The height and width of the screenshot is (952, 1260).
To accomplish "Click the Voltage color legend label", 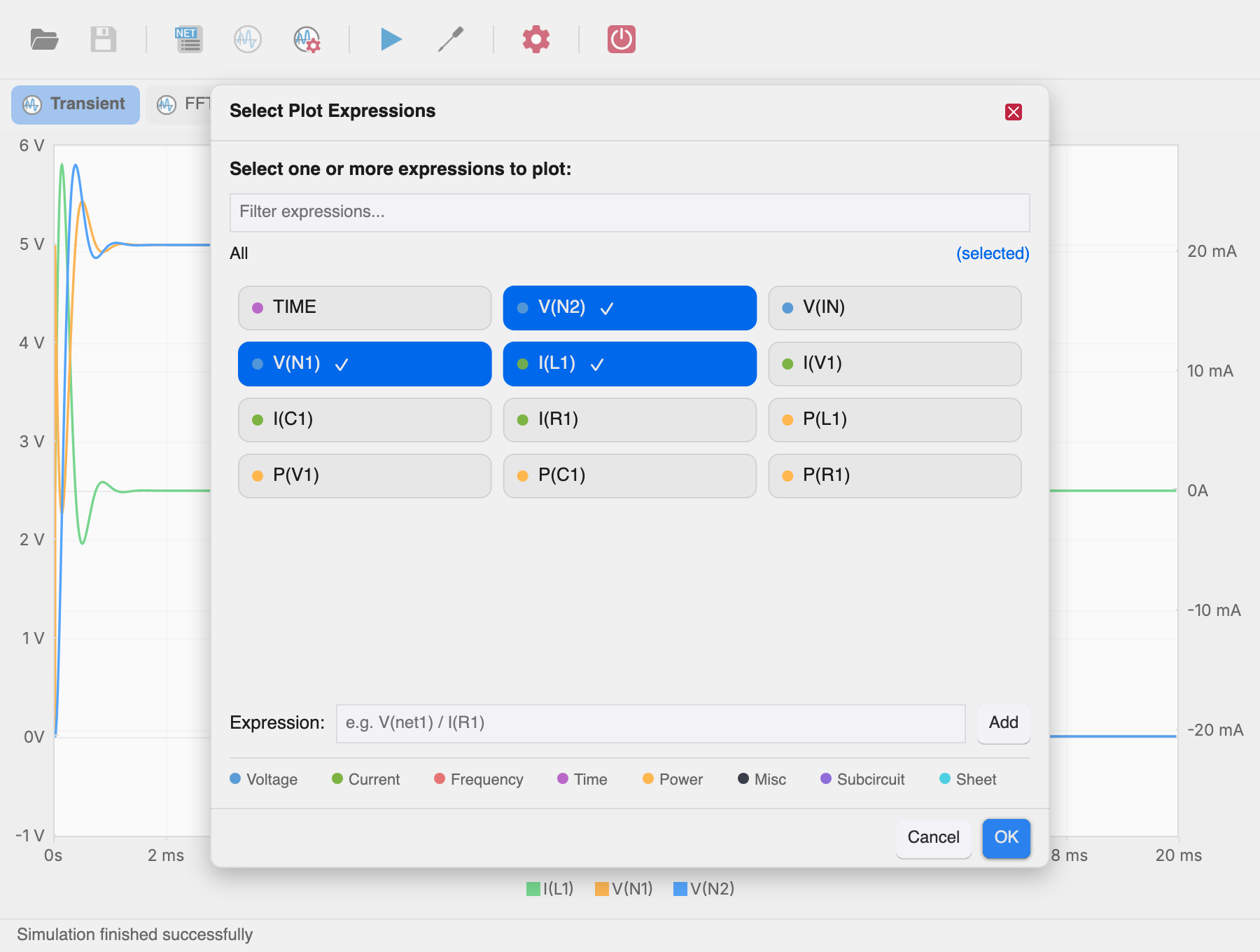I will [x=272, y=779].
